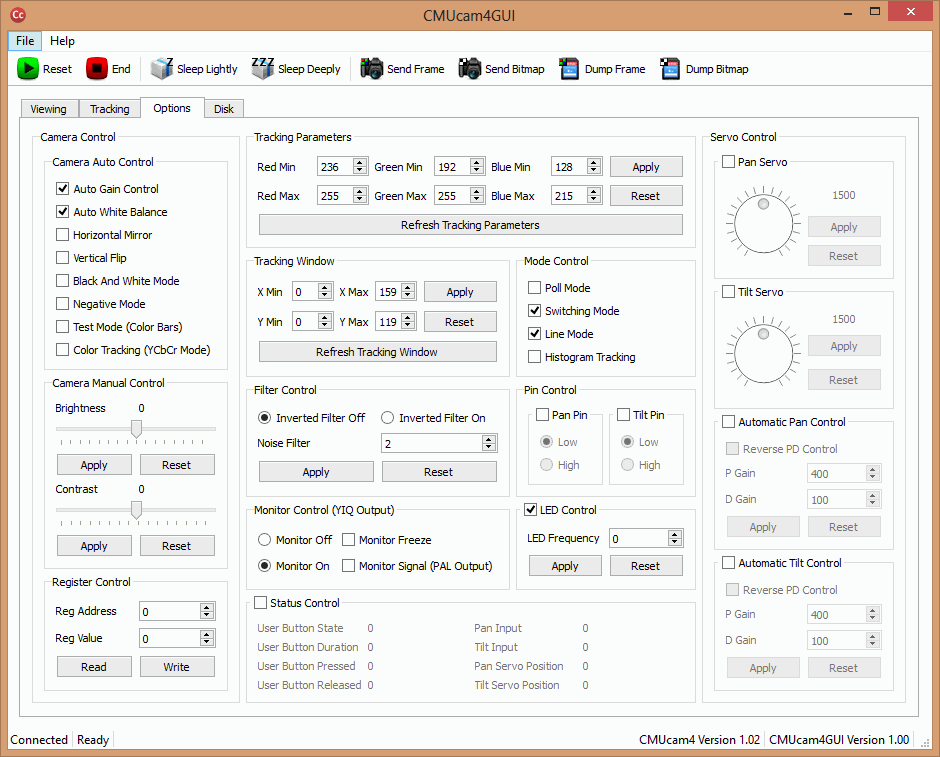The image size is (940, 757).
Task: Apply the LED Control frequency
Action: point(565,566)
